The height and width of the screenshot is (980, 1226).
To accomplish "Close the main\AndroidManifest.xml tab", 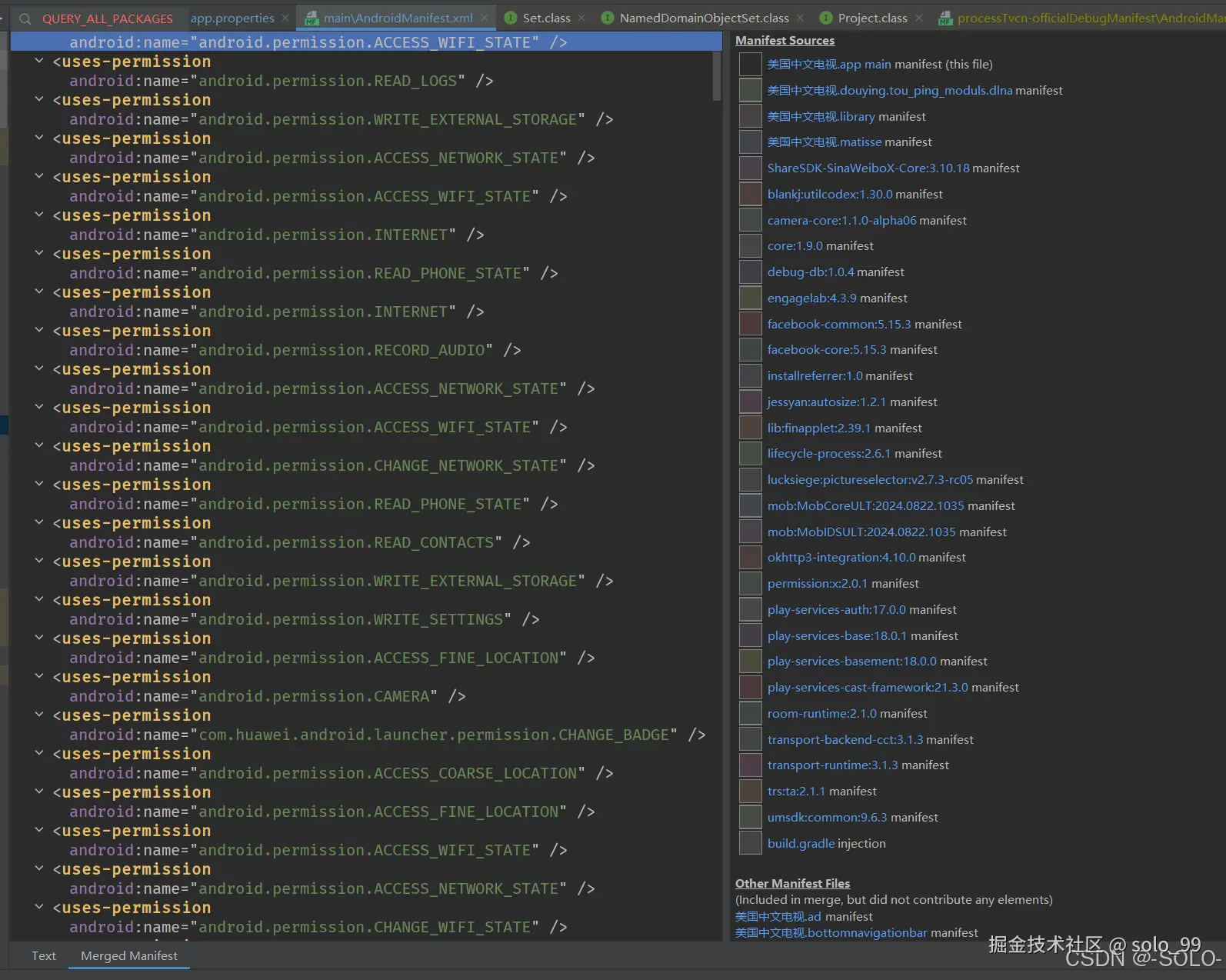I will [x=485, y=18].
